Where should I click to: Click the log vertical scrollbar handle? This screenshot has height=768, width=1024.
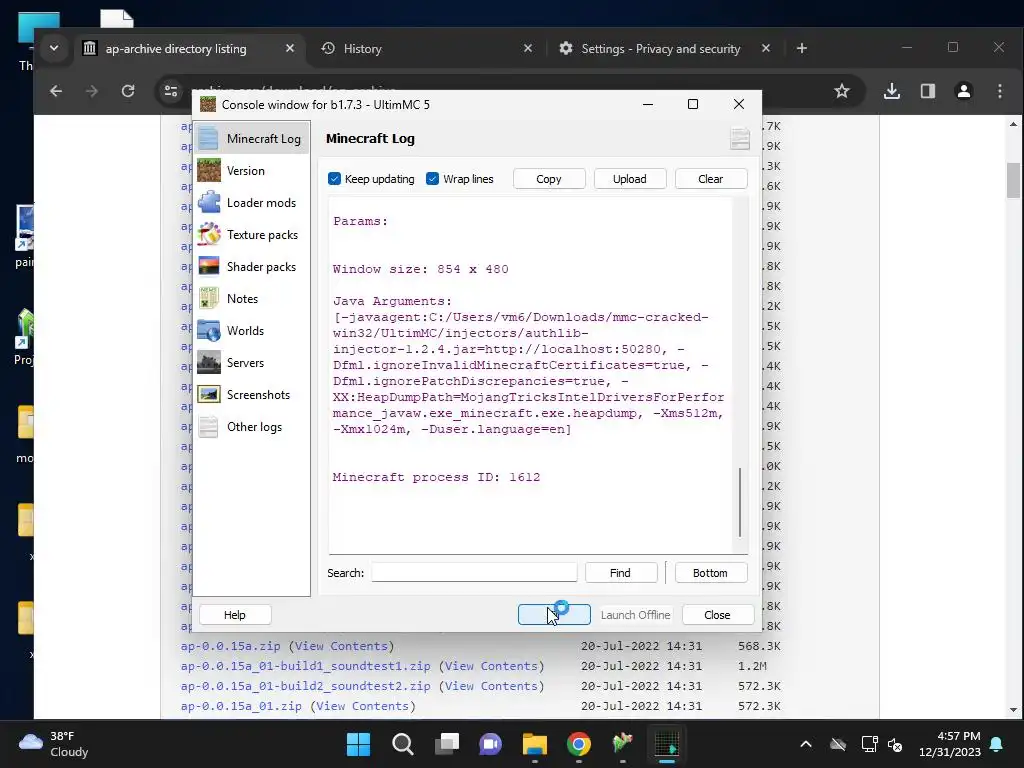click(740, 502)
